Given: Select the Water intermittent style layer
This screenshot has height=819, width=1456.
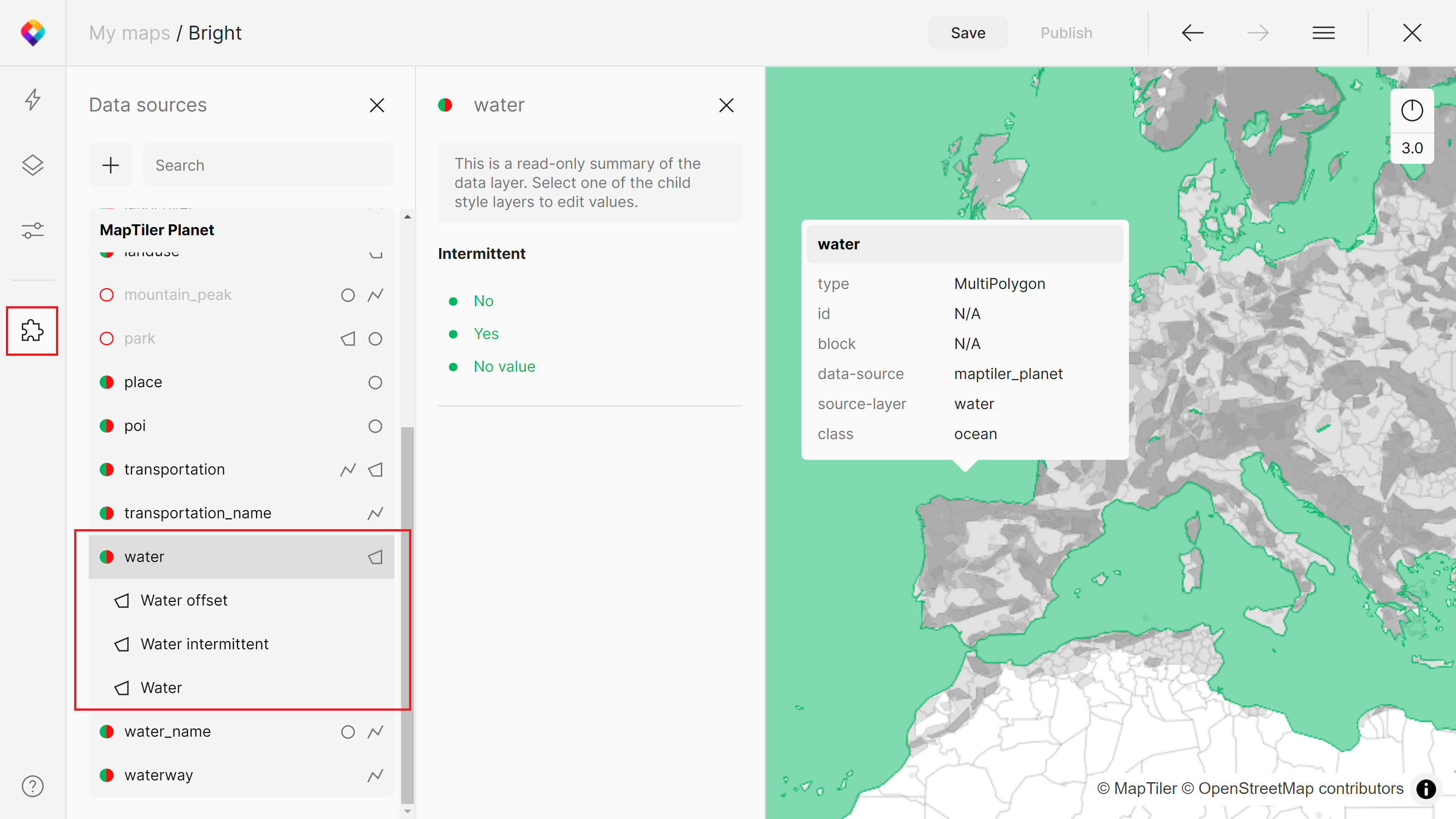Looking at the screenshot, I should (205, 644).
